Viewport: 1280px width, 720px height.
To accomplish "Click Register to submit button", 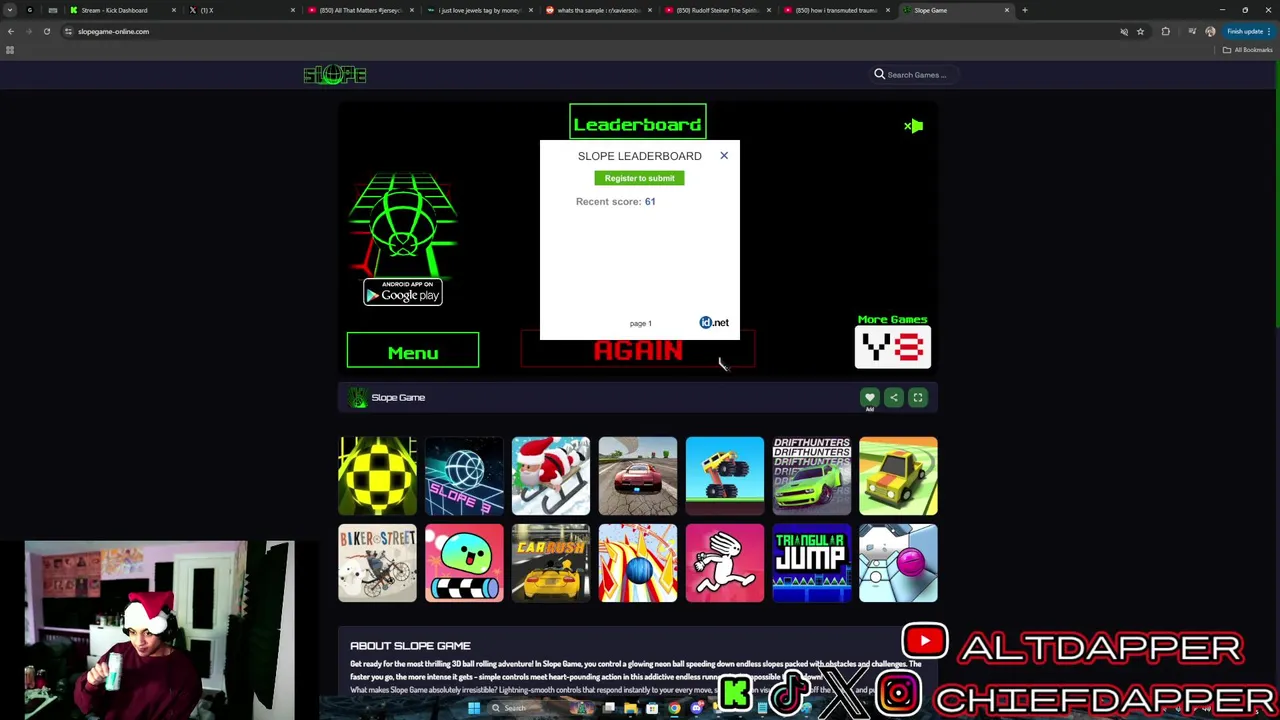I will (x=639, y=178).
